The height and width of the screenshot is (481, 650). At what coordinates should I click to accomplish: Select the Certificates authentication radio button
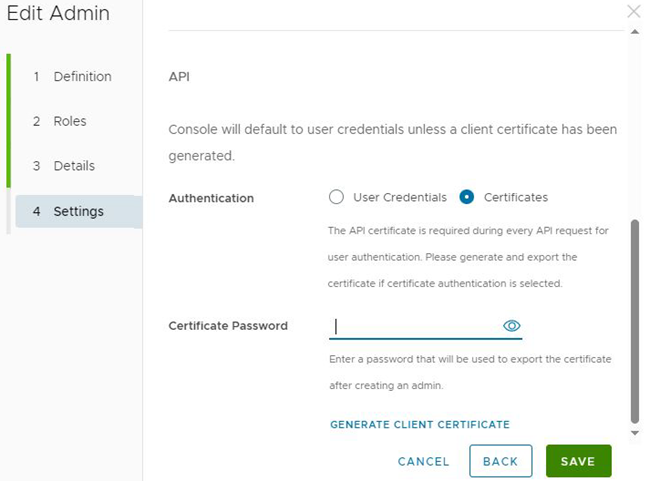click(466, 197)
